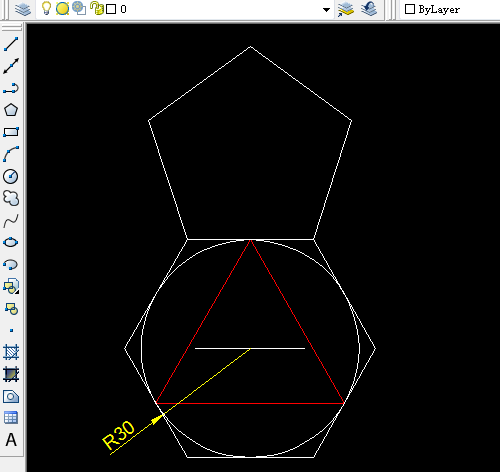Select the Circle tool
This screenshot has width=500, height=472.
(11, 176)
